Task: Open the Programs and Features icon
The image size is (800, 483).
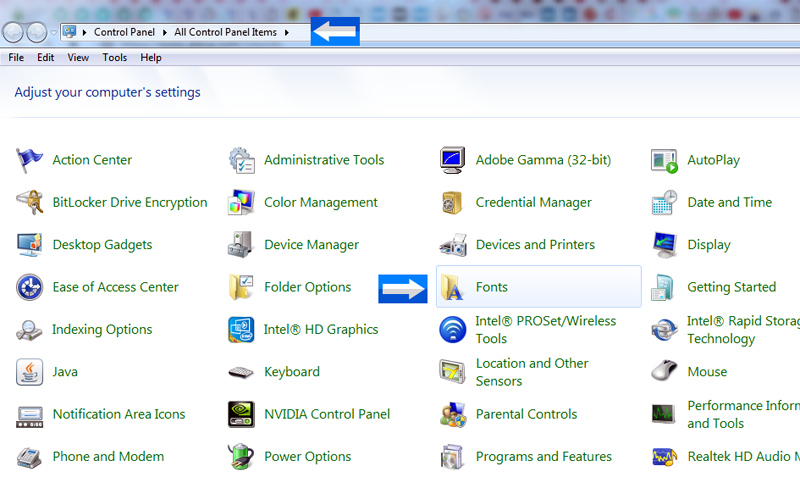Action: pos(453,456)
